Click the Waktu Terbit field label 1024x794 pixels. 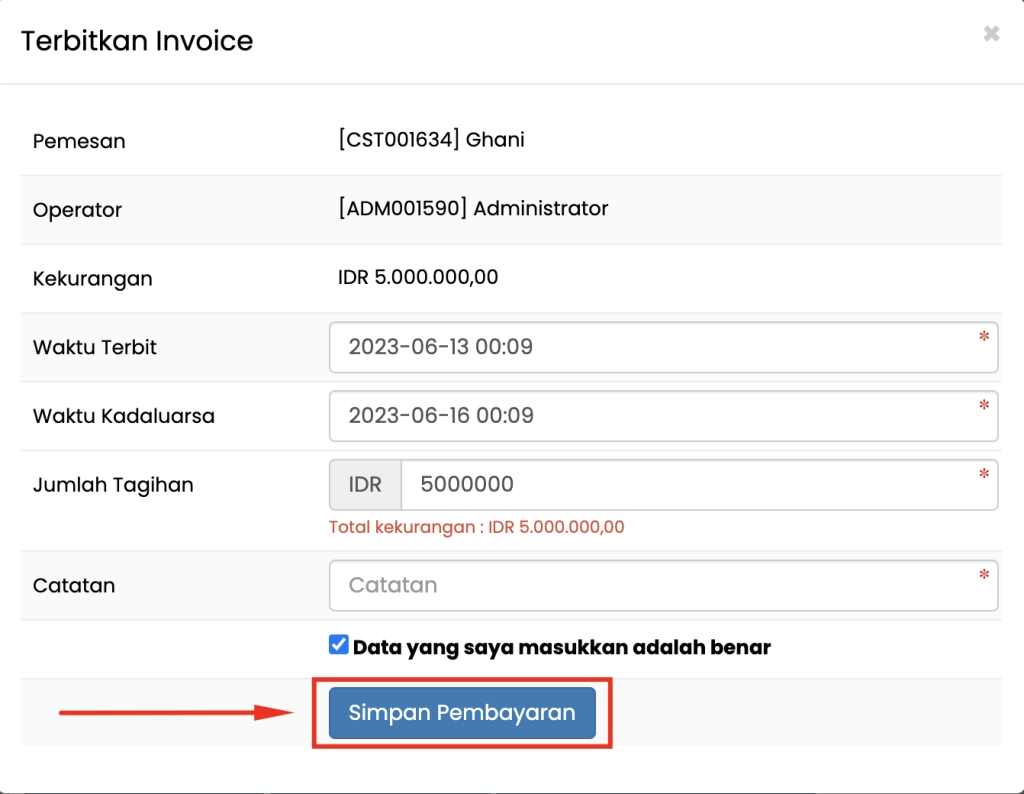pos(95,348)
